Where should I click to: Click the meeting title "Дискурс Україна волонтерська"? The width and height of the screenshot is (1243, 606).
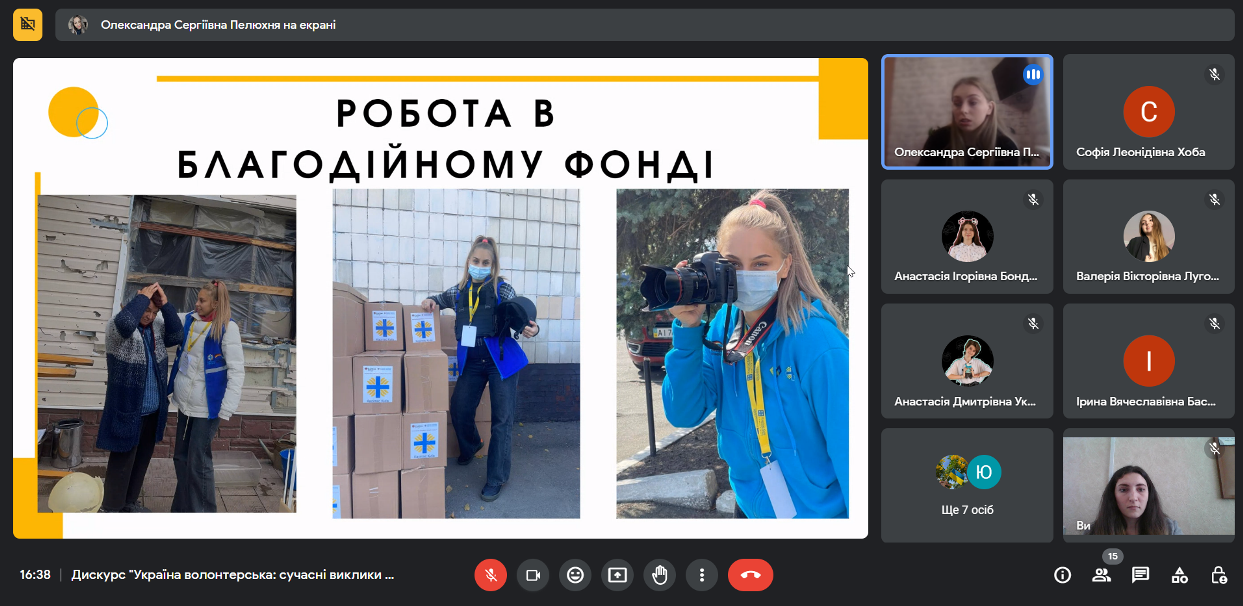[x=233, y=575]
